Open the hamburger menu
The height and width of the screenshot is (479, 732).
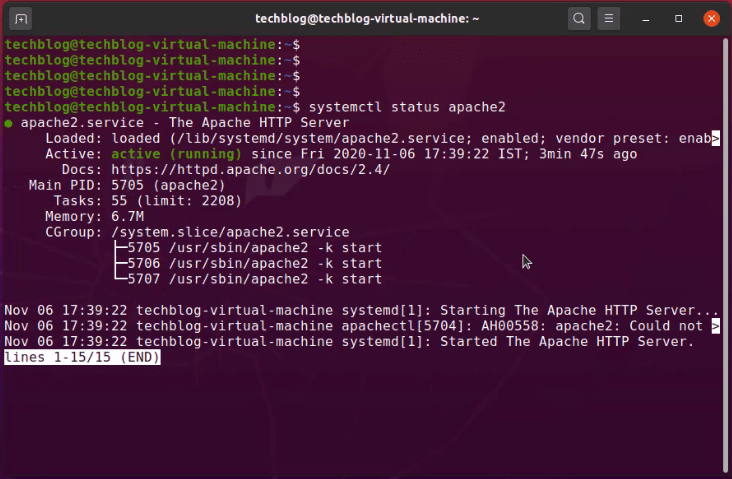pyautogui.click(x=609, y=19)
